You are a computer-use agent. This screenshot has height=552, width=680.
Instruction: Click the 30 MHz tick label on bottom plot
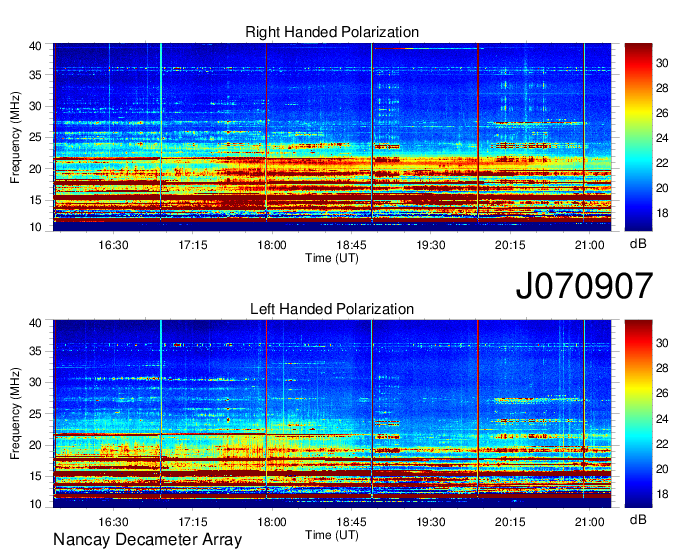pyautogui.click(x=35, y=383)
